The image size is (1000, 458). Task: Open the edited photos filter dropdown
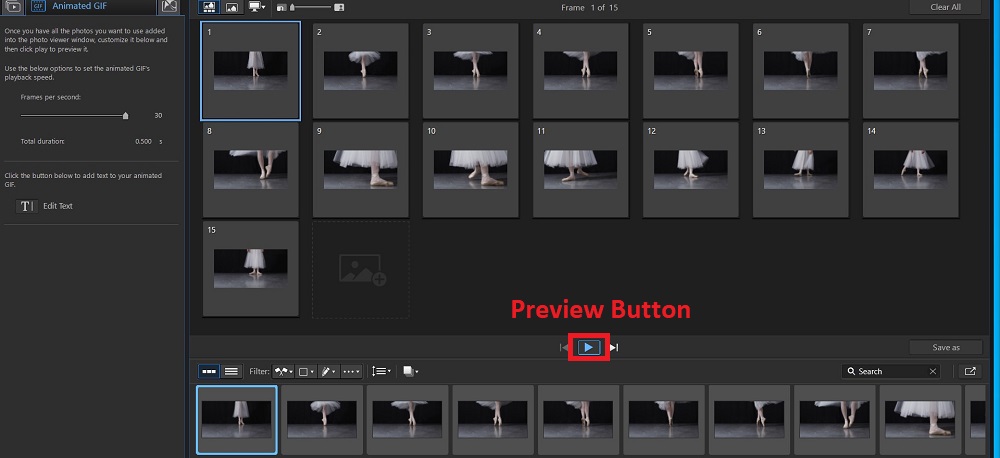click(x=328, y=371)
